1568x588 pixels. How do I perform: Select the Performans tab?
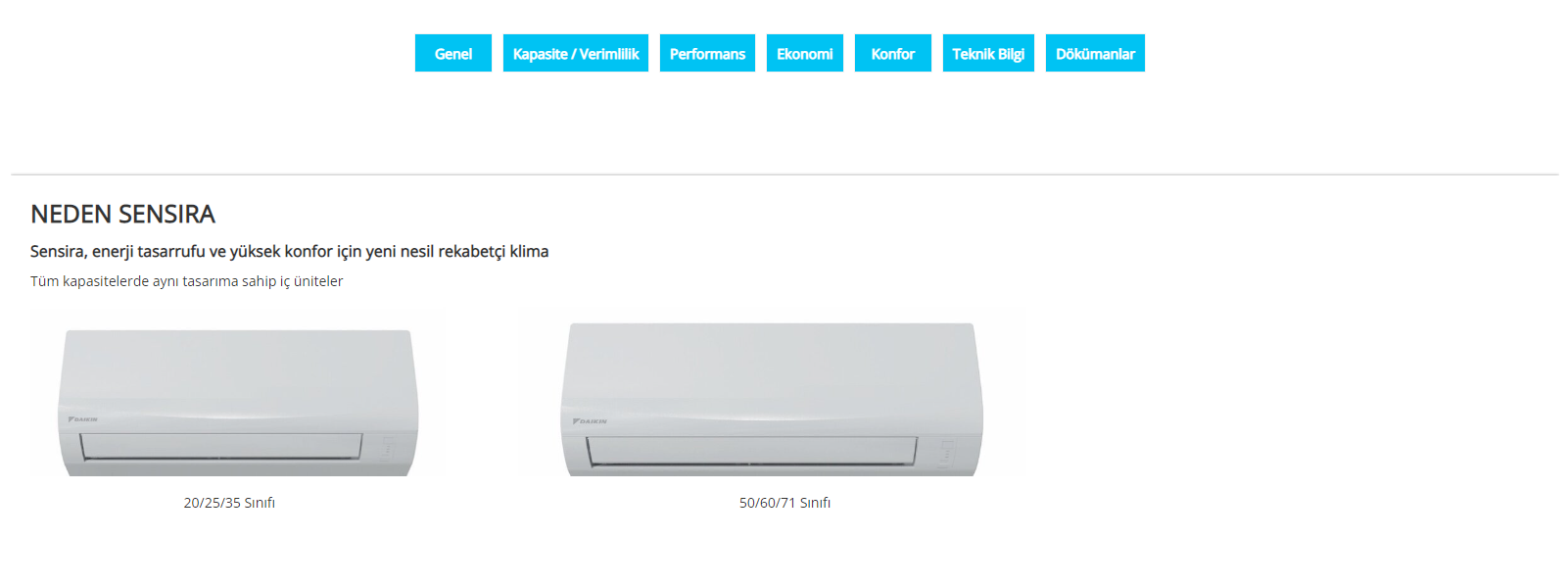[707, 53]
